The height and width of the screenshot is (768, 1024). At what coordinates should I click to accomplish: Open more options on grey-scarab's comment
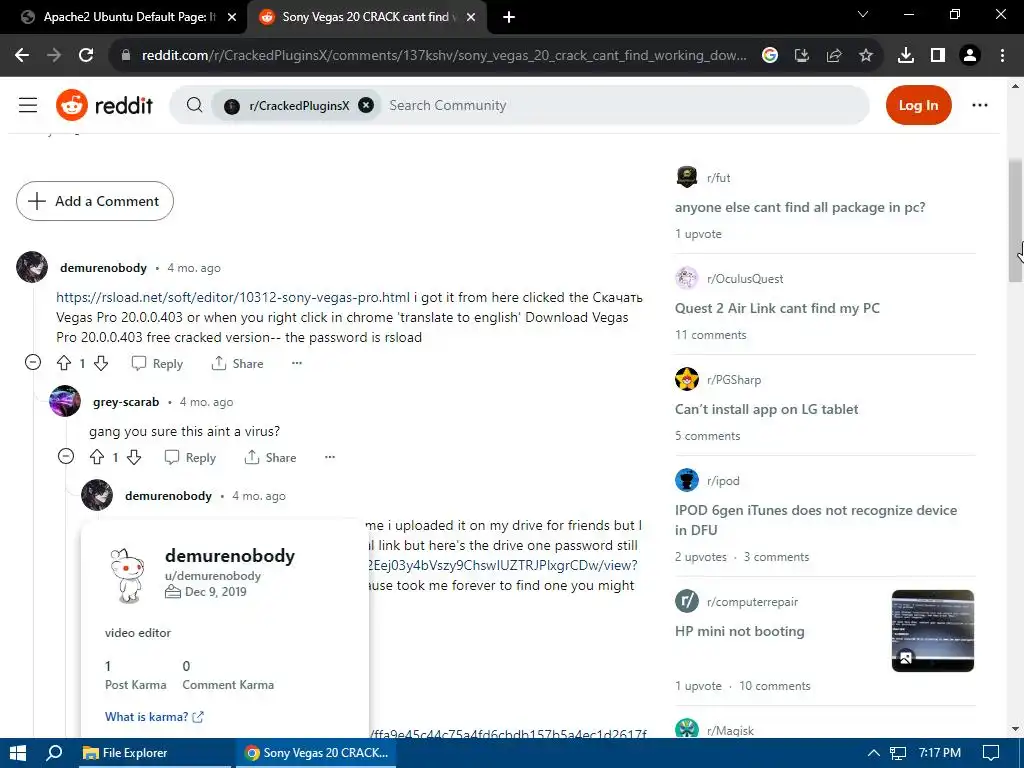pos(330,457)
